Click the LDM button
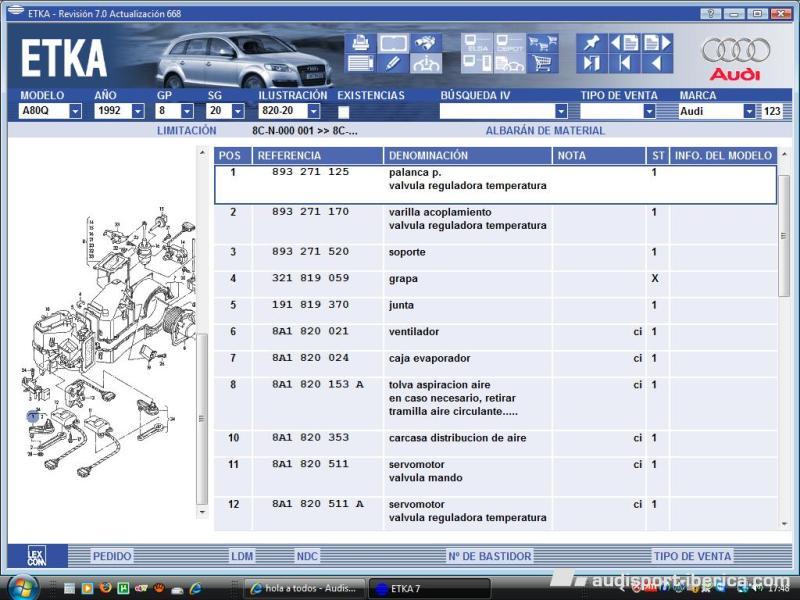 pos(242,556)
